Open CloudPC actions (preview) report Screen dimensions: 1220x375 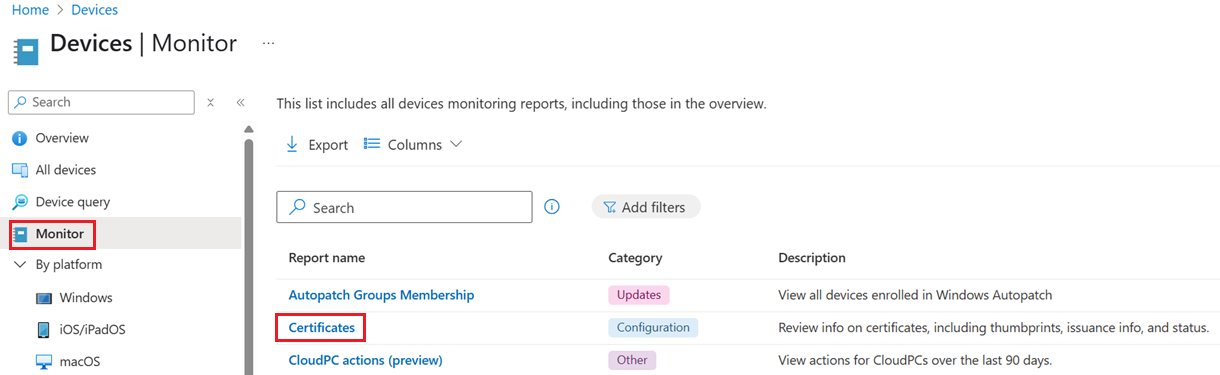pos(365,360)
